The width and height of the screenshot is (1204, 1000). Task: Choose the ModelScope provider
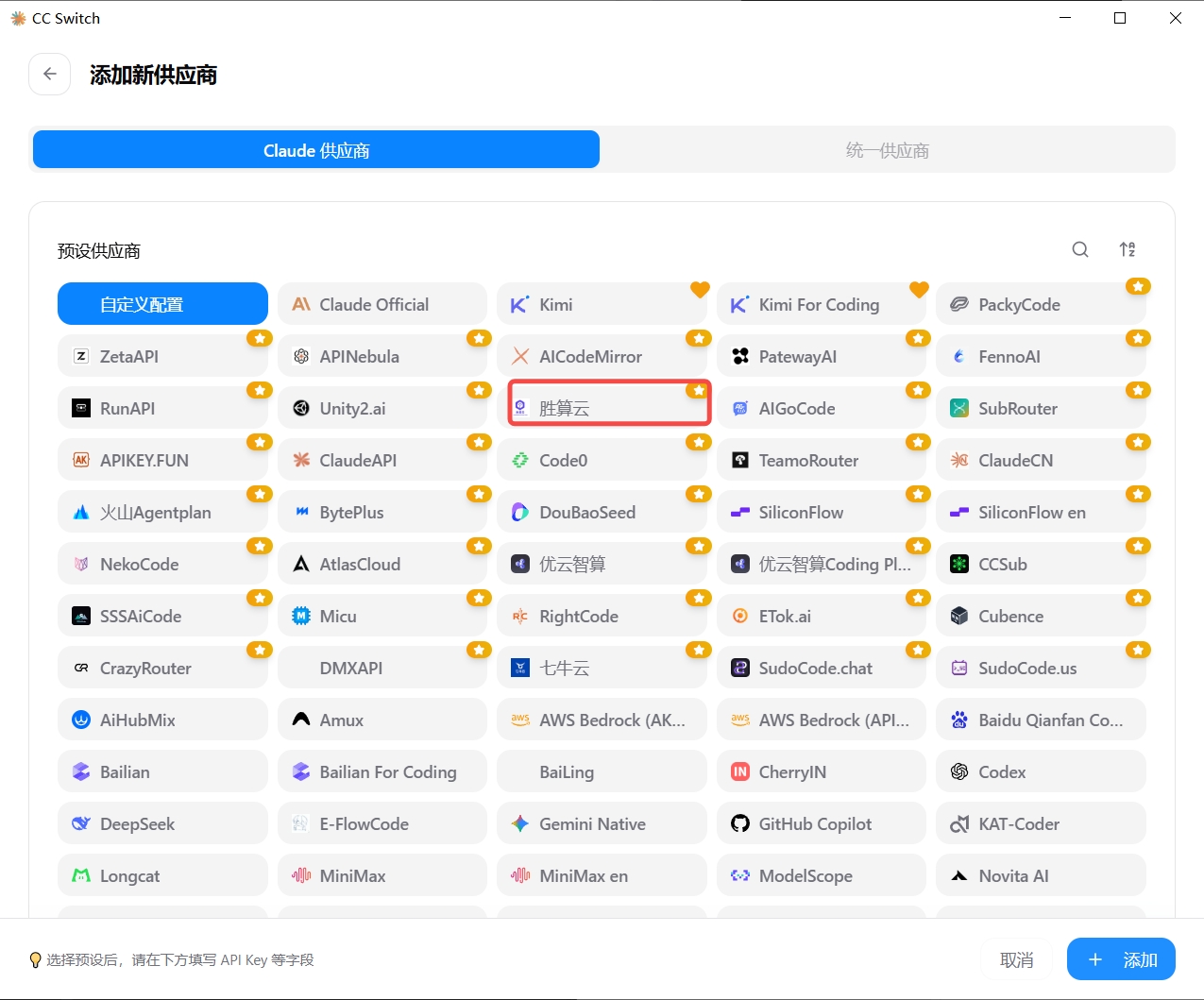pyautogui.click(x=822, y=875)
